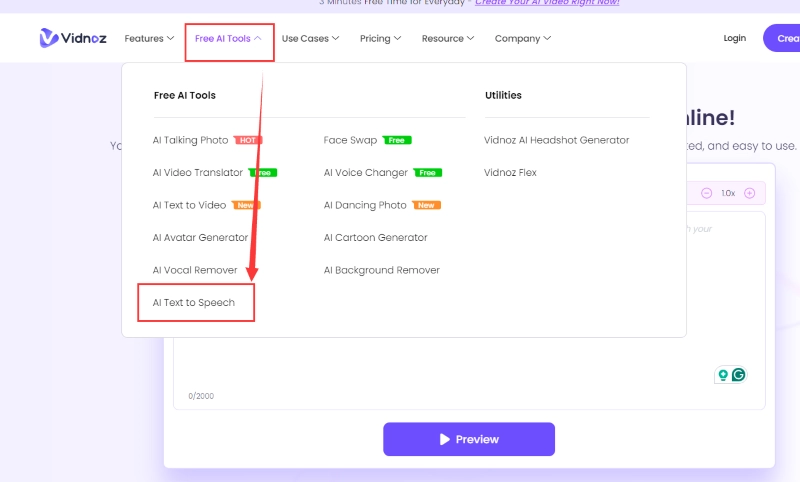Click the Grammarly icon in text box
Screen dimensions: 800x482
click(x=738, y=375)
